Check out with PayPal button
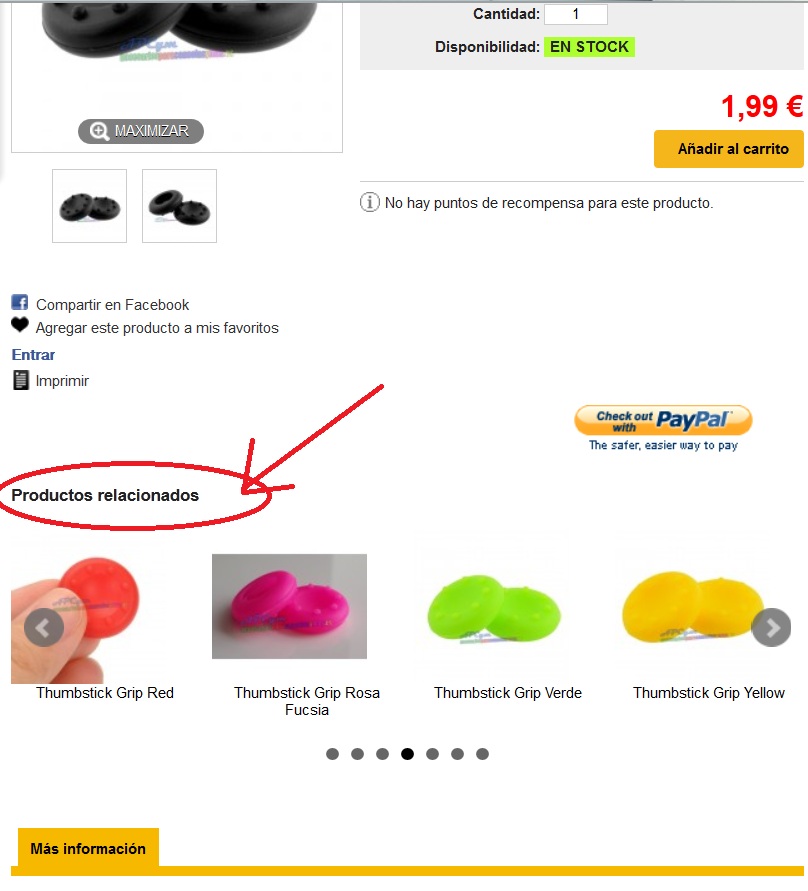This screenshot has height=891, width=808. click(663, 420)
